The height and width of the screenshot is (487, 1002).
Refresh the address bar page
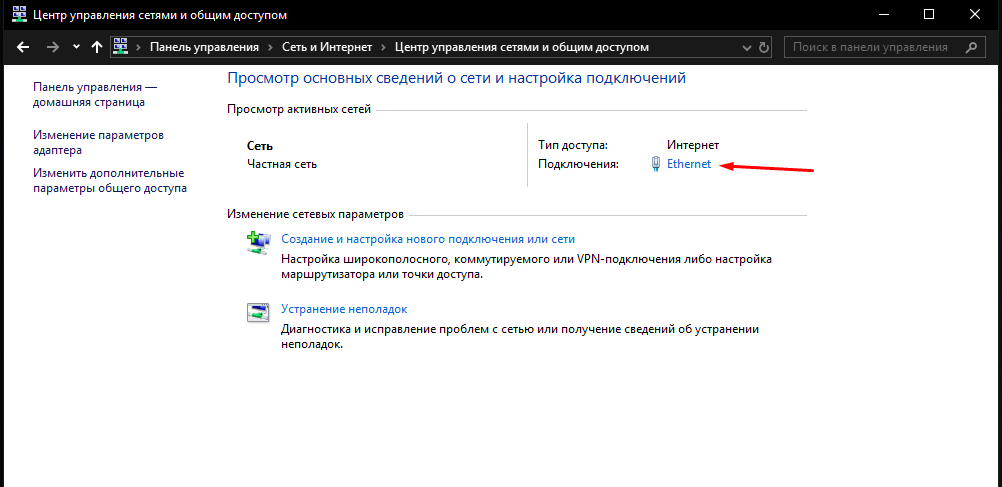click(764, 47)
